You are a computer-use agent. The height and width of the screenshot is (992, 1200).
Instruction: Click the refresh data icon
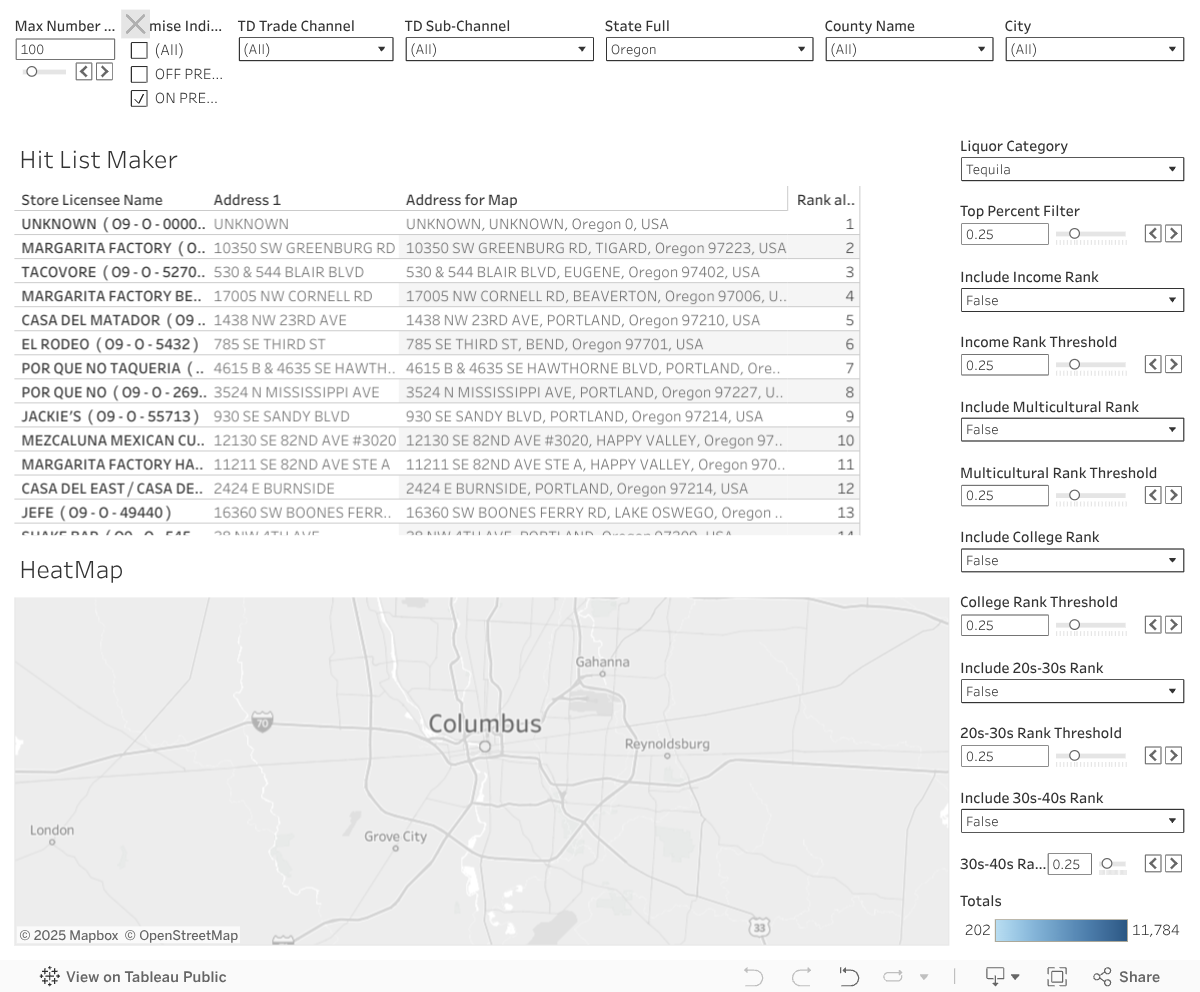[890, 976]
